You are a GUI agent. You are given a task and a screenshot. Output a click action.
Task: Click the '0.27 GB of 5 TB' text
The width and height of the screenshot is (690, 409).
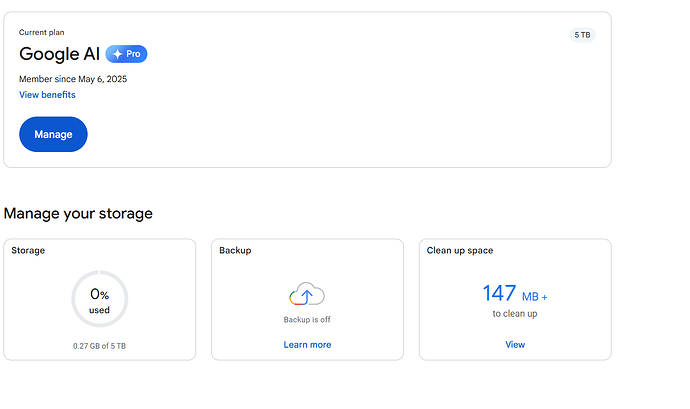99,346
